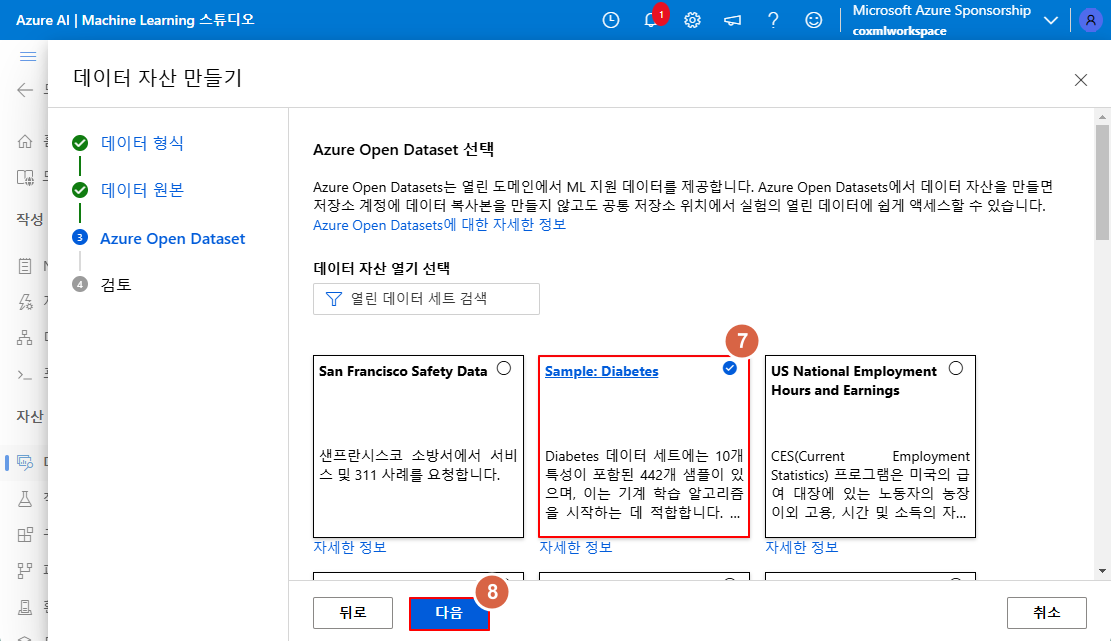
Task: Toggle the hamburger navigation menu
Action: pos(28,56)
